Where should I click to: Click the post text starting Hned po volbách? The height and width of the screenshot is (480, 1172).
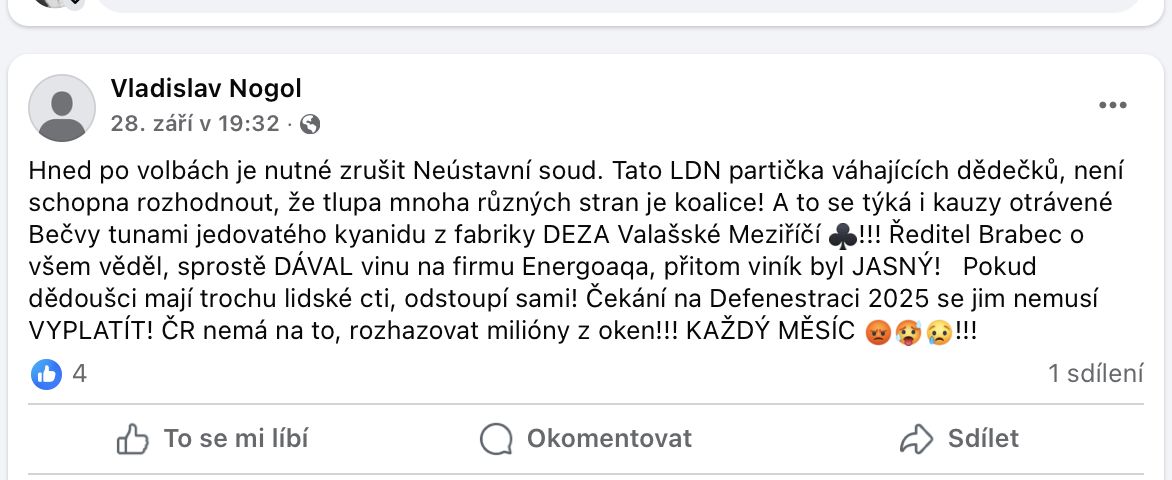point(500,250)
